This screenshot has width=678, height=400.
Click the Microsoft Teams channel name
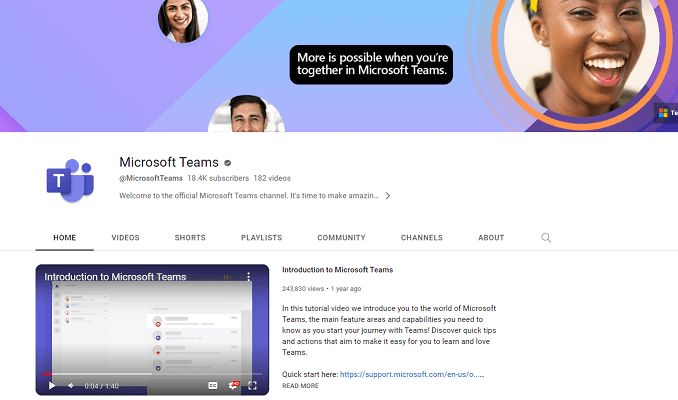pos(169,162)
